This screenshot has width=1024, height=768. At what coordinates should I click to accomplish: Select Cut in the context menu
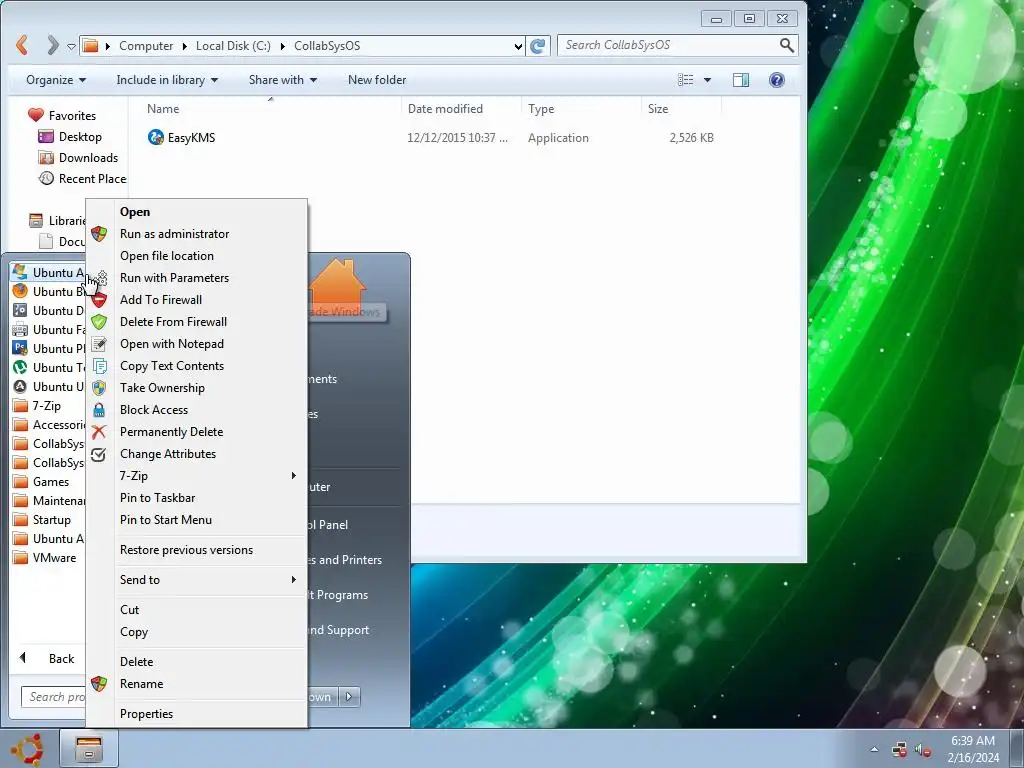(x=129, y=609)
